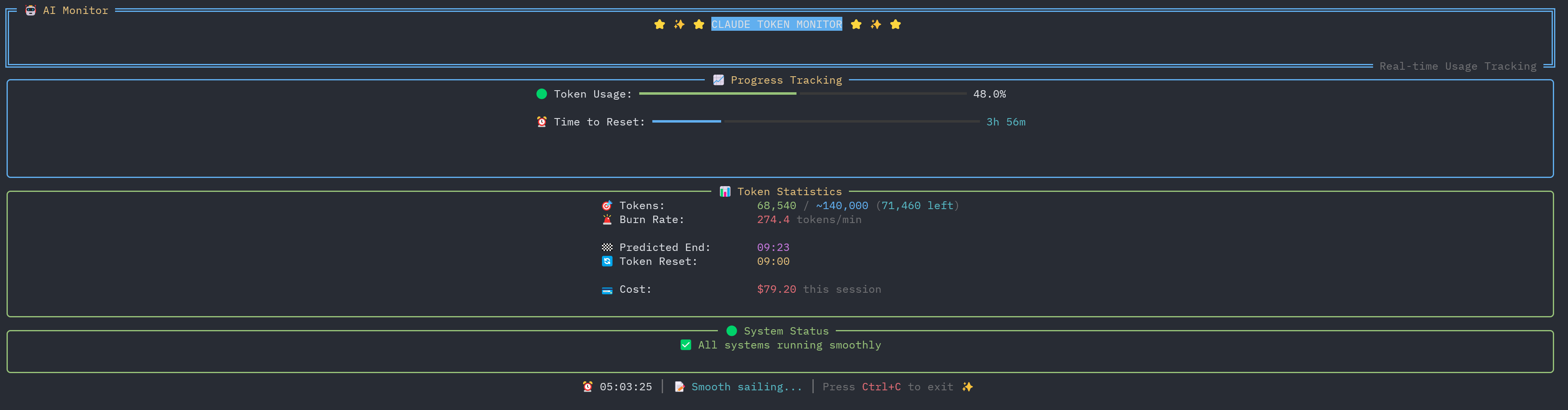Click the 05:03:25 clock in footer

[x=626, y=387]
